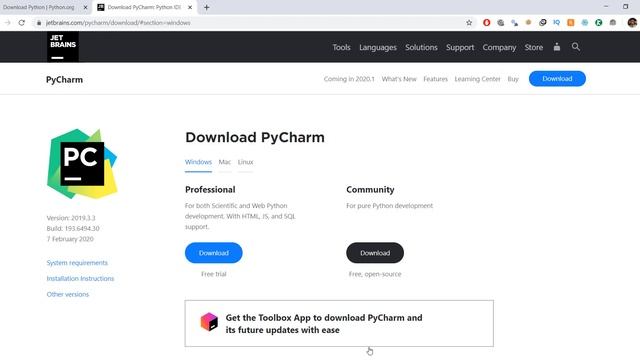Viewport: 640px width, 360px height.
Task: Click the forward navigation arrow
Action: pyautogui.click(x=7, y=23)
